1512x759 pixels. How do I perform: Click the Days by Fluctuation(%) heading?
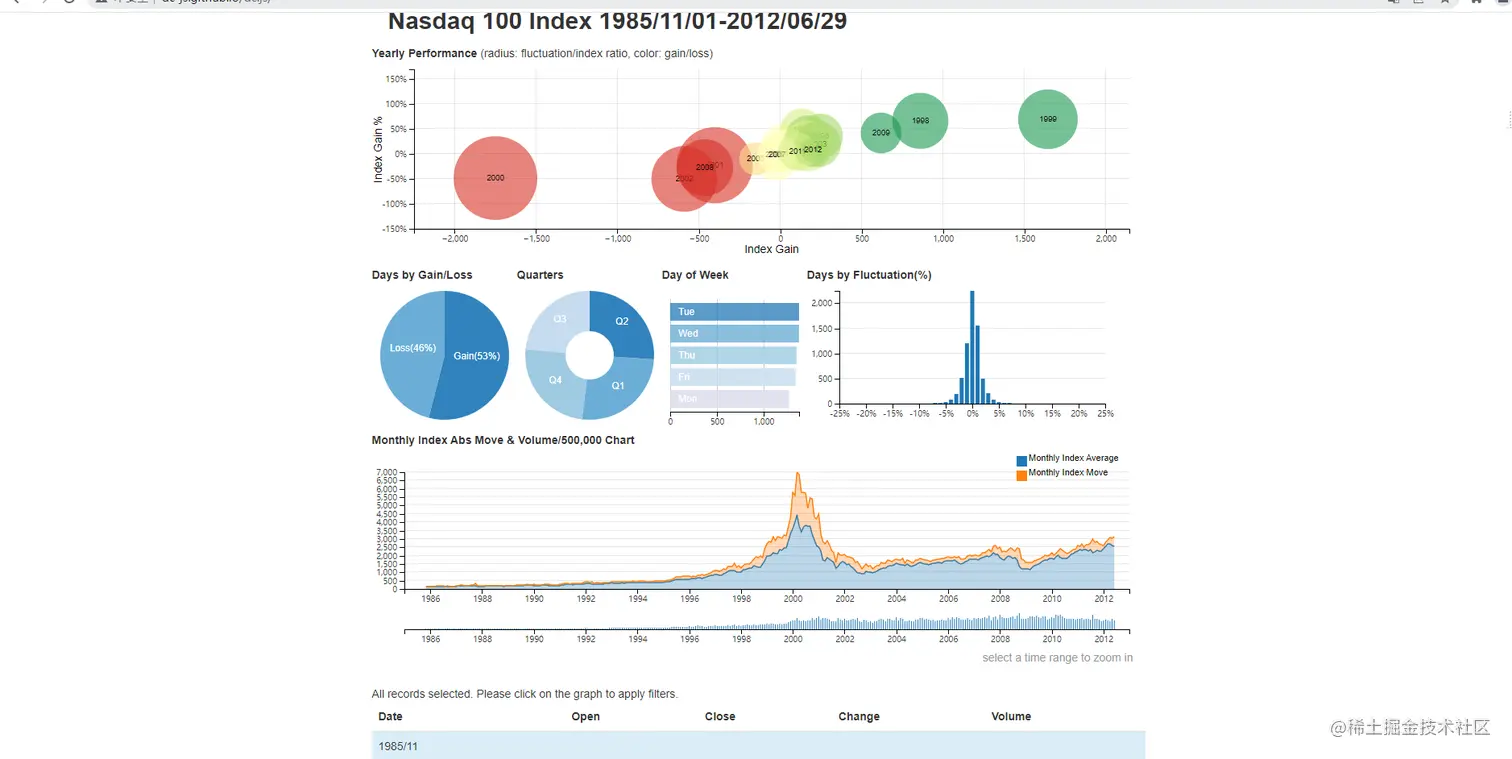click(x=869, y=275)
